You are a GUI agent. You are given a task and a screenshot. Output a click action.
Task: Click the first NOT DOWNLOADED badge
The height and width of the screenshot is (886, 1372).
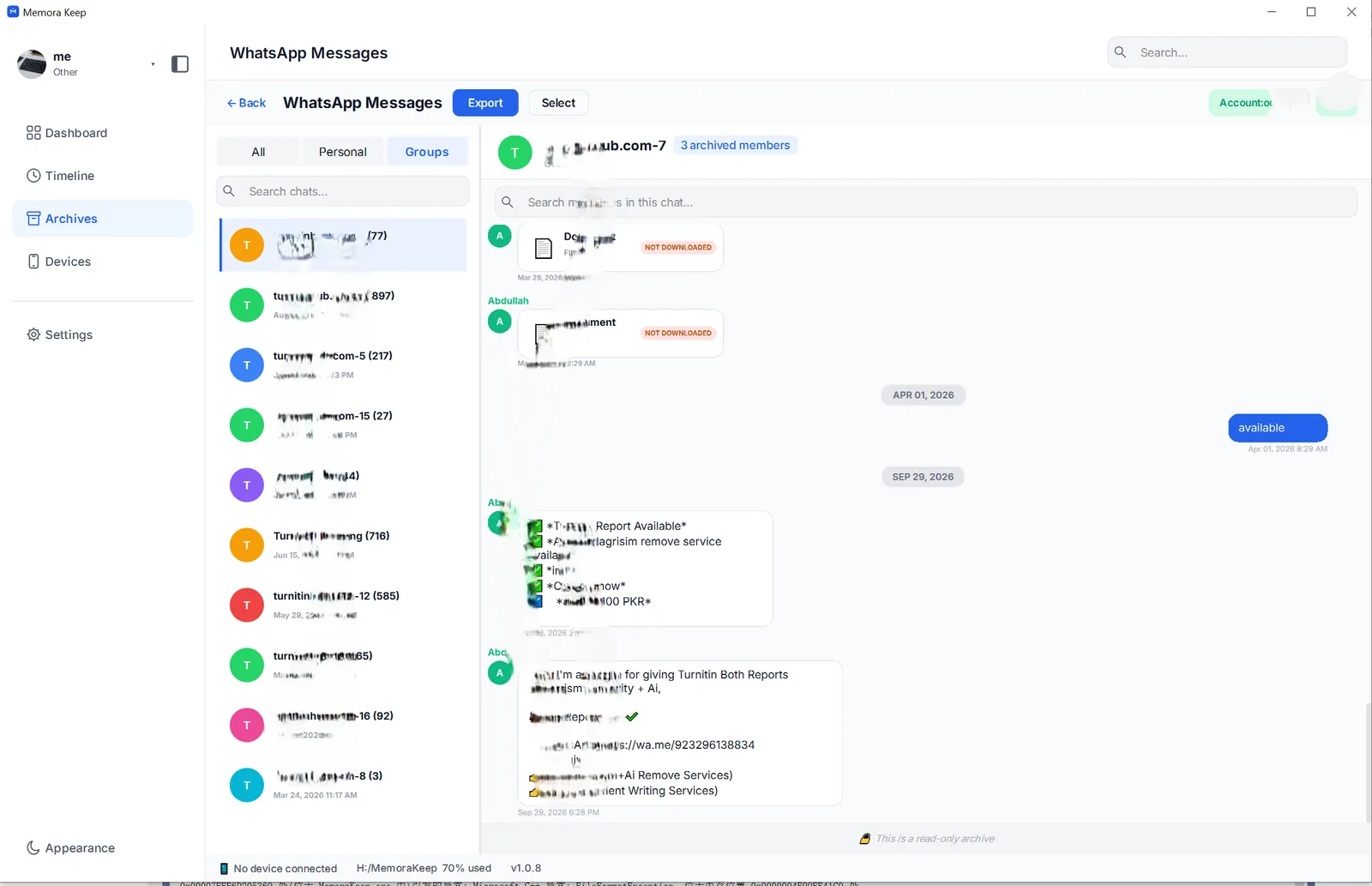coord(678,247)
